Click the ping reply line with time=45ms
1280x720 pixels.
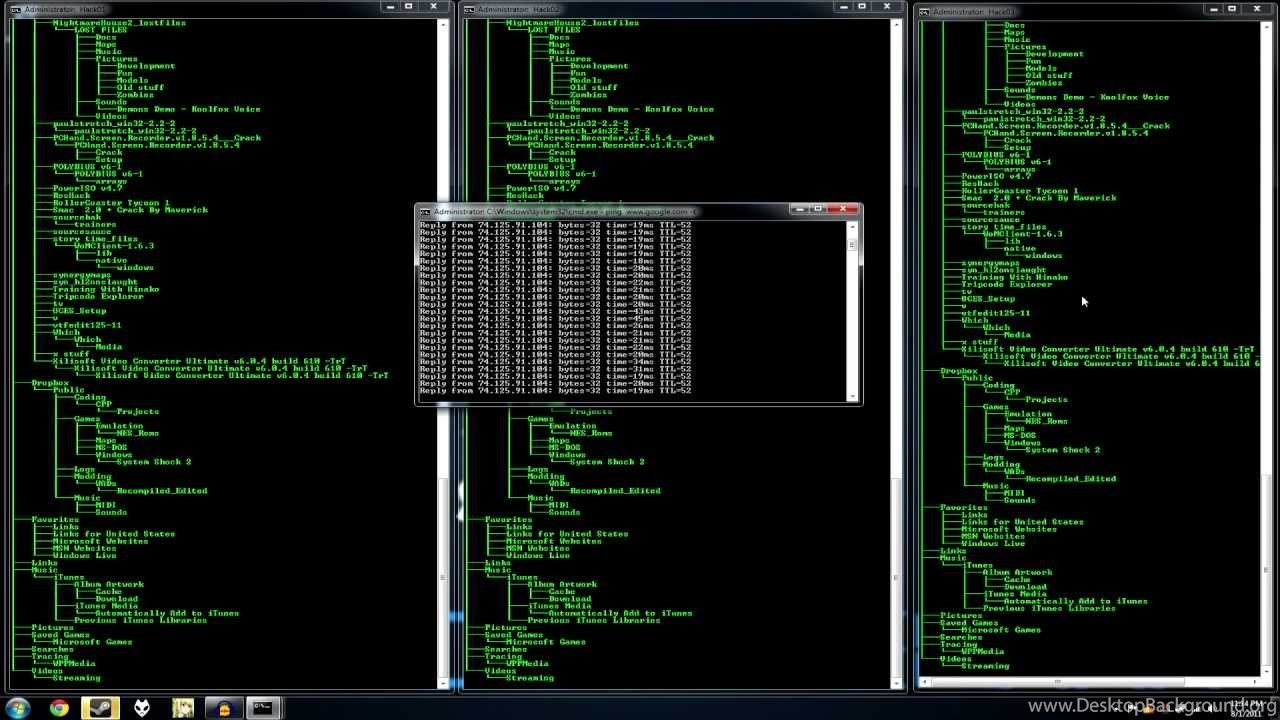click(555, 318)
